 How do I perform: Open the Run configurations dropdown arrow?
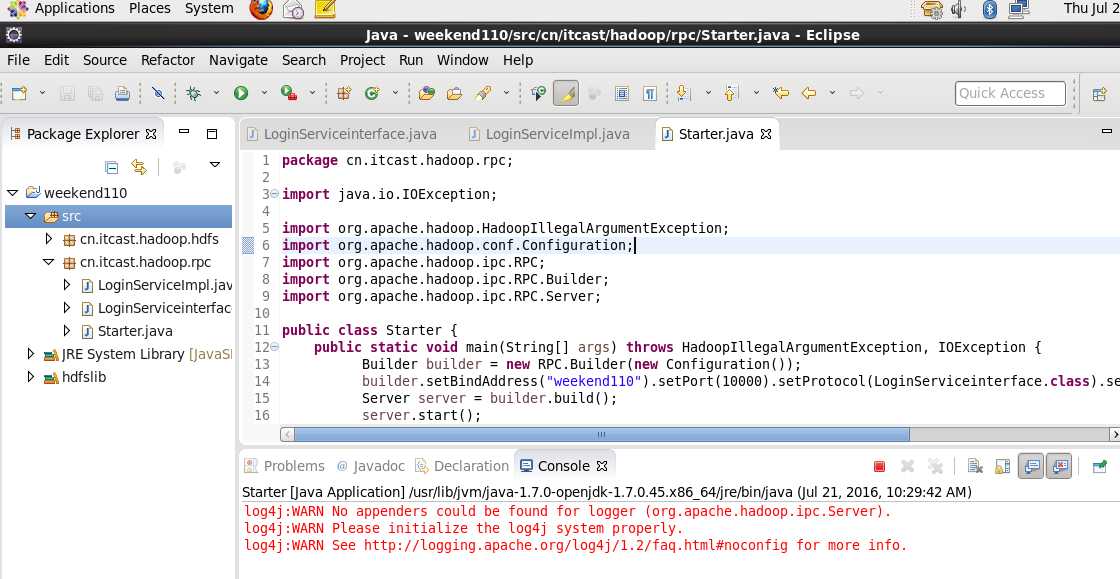pyautogui.click(x=264, y=93)
